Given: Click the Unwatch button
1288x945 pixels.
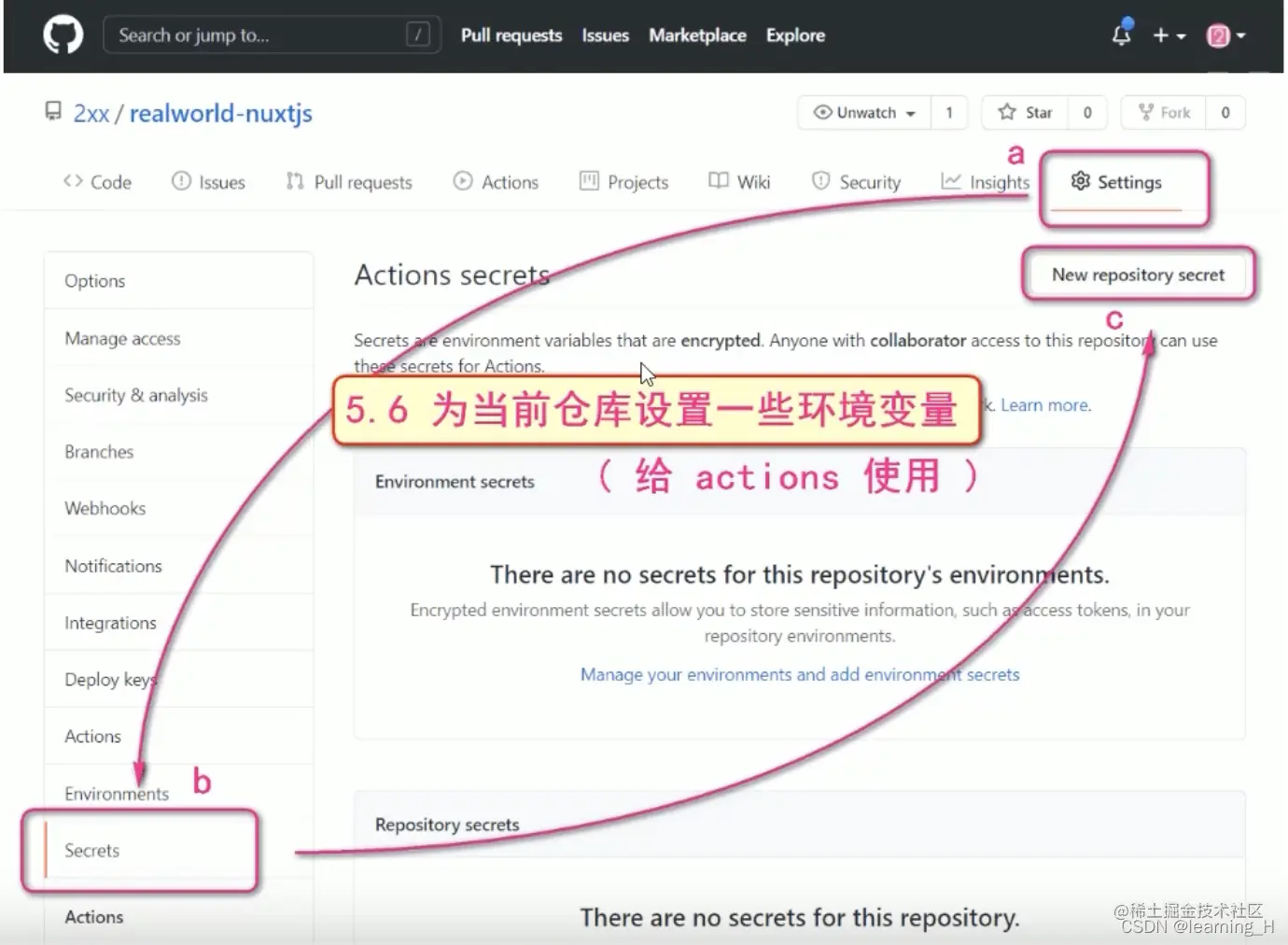Looking at the screenshot, I should pos(864,113).
